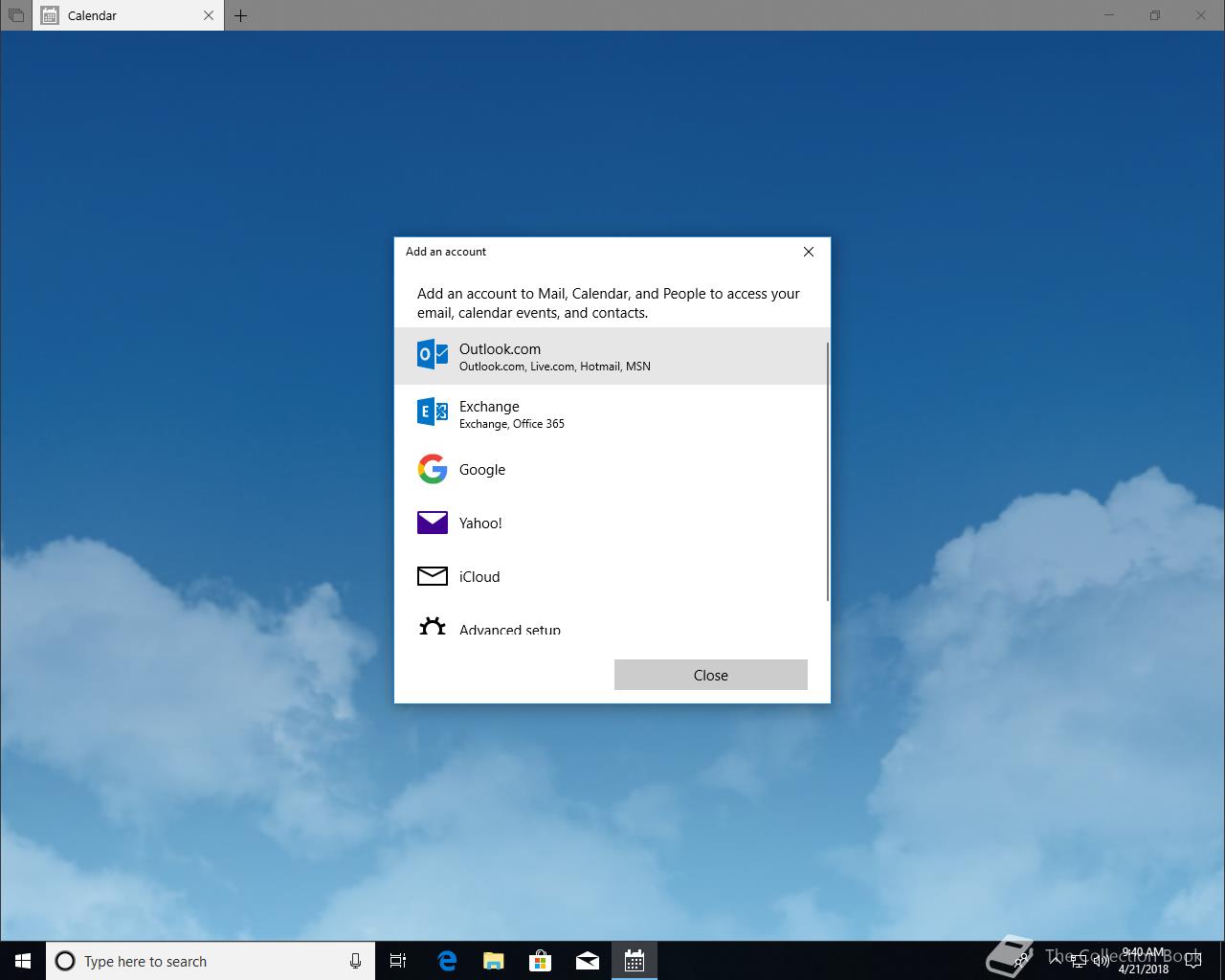Image resolution: width=1225 pixels, height=980 pixels.
Task: Click the purple Yahoo mail icon
Action: pos(433,523)
